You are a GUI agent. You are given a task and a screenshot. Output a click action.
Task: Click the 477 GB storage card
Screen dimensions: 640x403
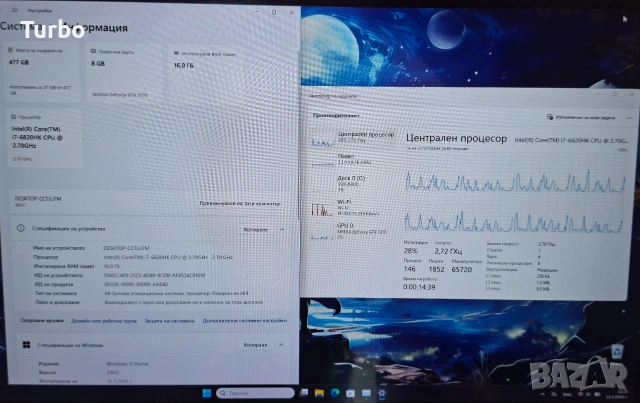(41, 72)
